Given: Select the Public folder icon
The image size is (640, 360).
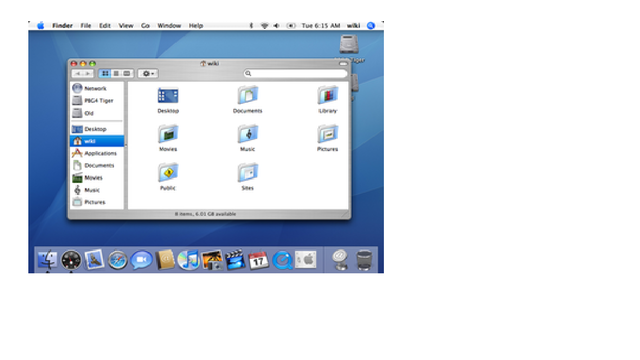Looking at the screenshot, I should click(168, 172).
